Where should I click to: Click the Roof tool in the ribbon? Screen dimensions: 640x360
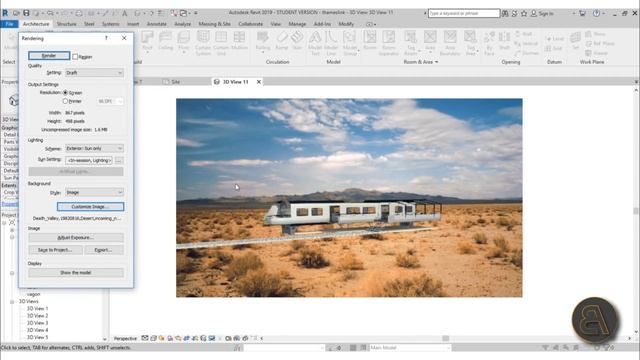(x=147, y=42)
